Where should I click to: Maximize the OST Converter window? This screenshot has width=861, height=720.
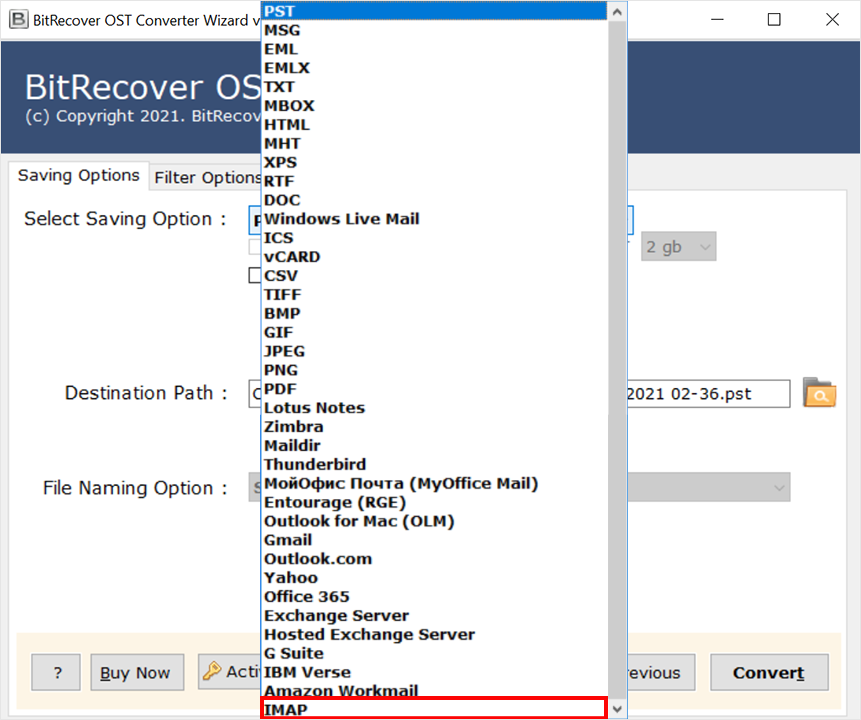click(774, 20)
